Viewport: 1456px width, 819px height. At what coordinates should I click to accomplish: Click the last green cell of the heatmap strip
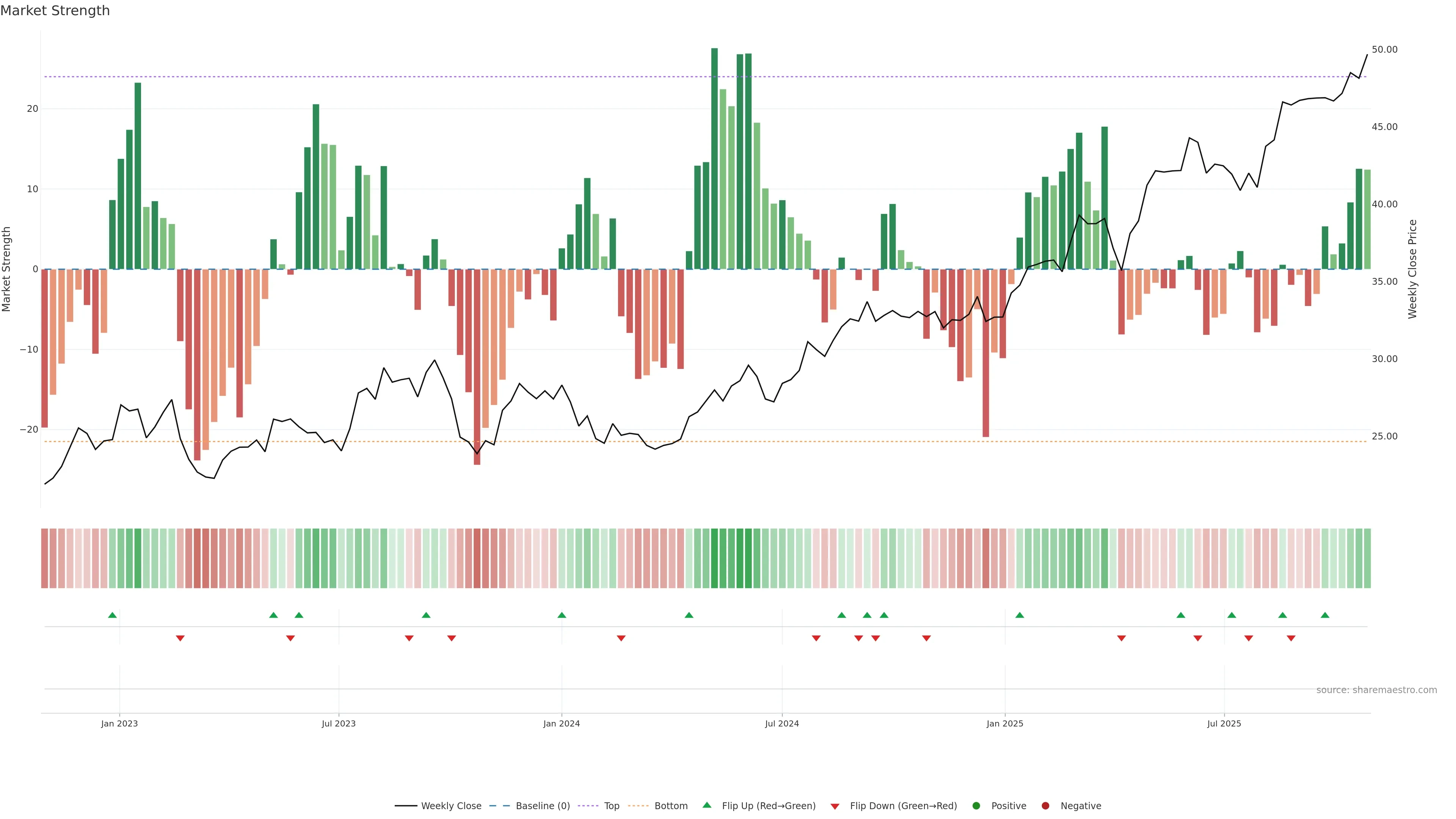tap(1367, 558)
